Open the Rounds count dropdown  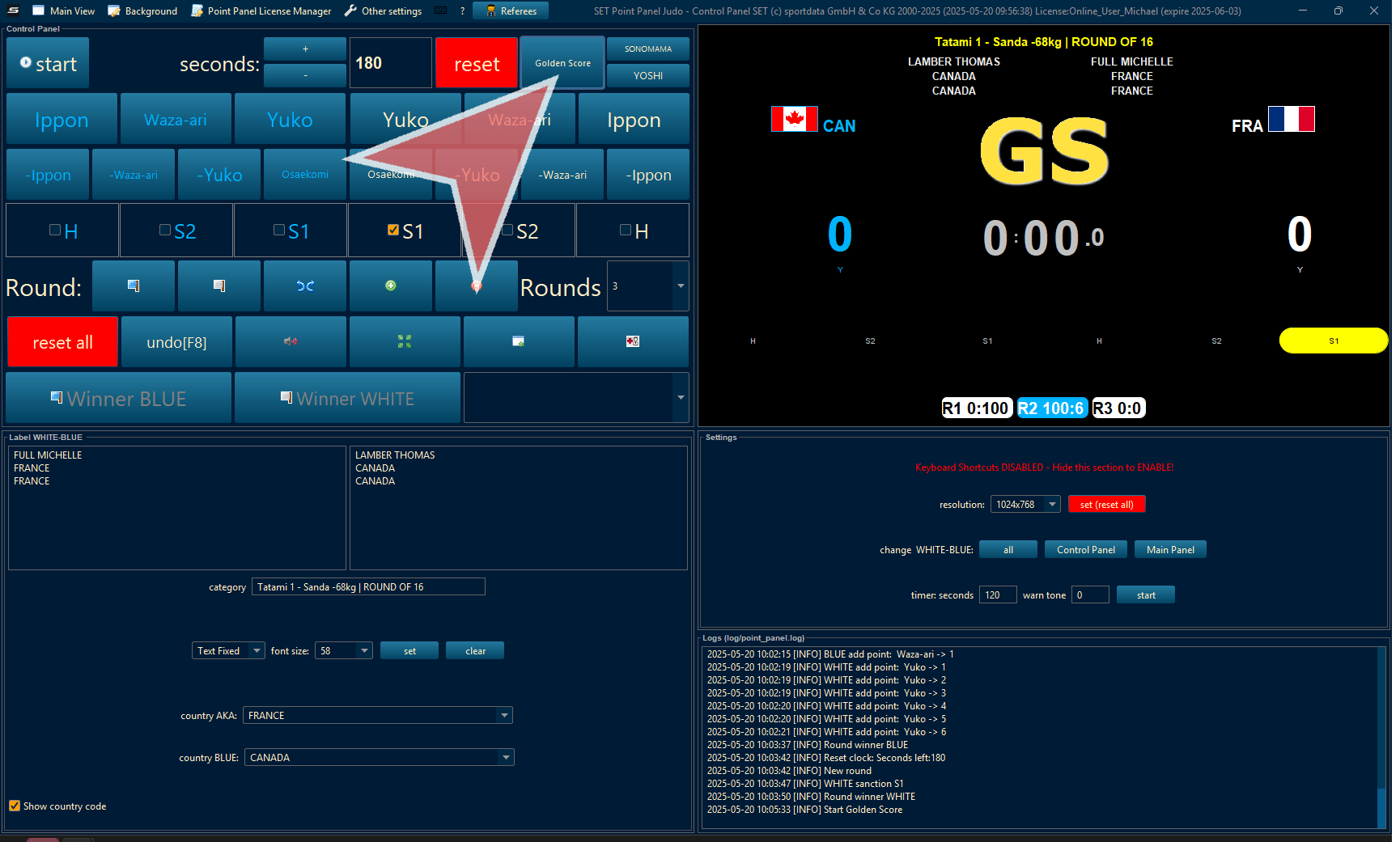680,286
